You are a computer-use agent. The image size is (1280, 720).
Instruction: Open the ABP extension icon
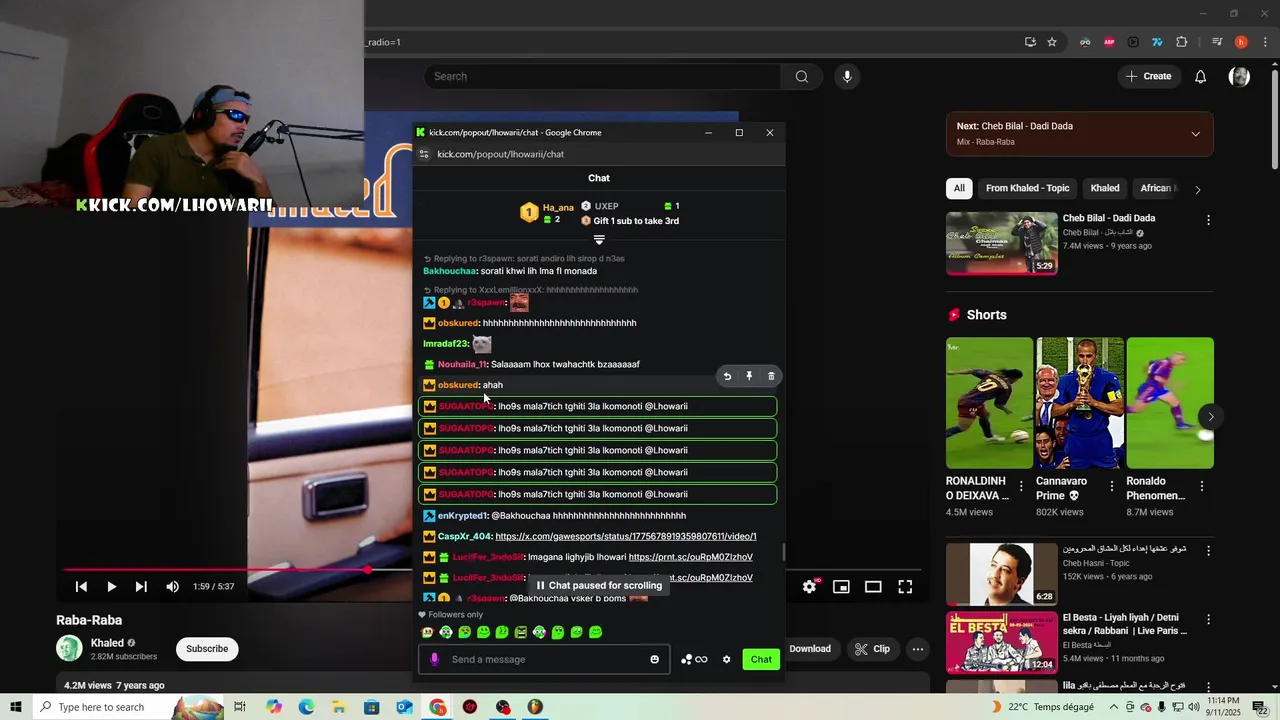coord(1109,42)
